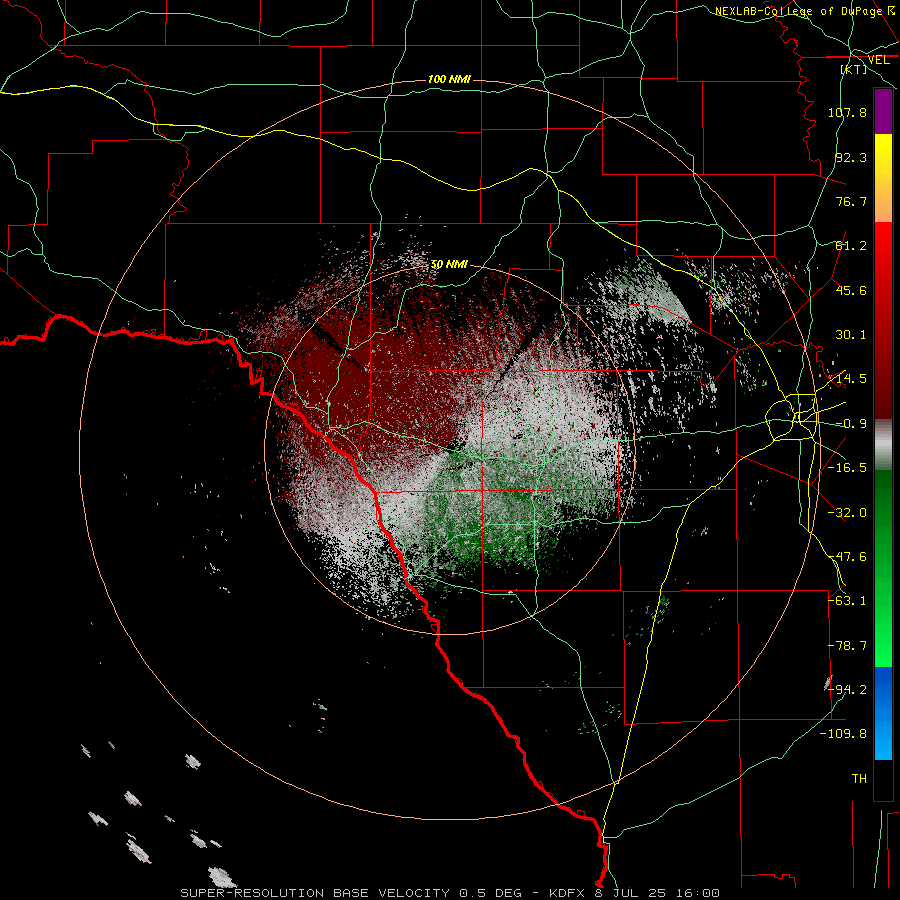Click the 50 NMI range ring label
The image size is (900, 900).
449,265
